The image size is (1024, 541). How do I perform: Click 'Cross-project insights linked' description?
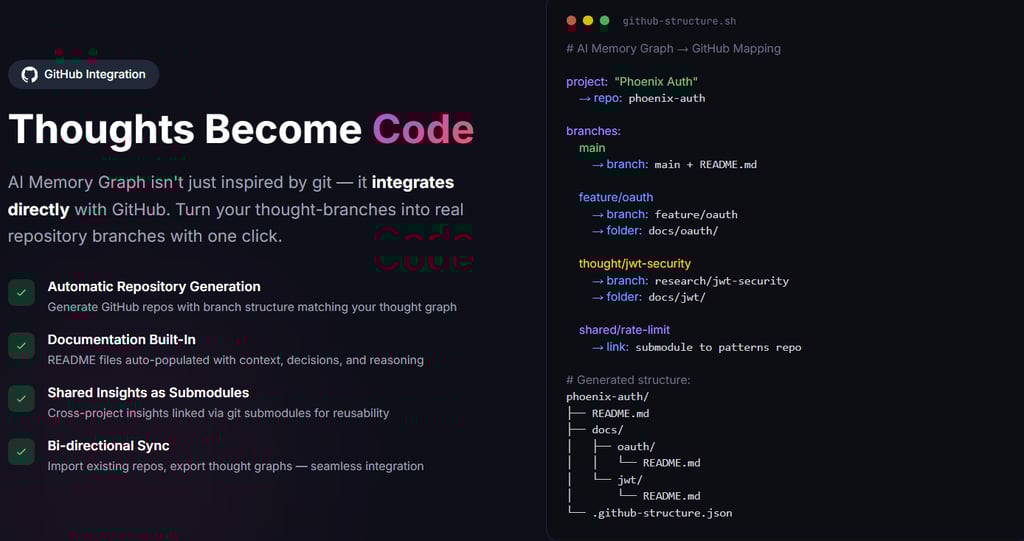click(219, 413)
